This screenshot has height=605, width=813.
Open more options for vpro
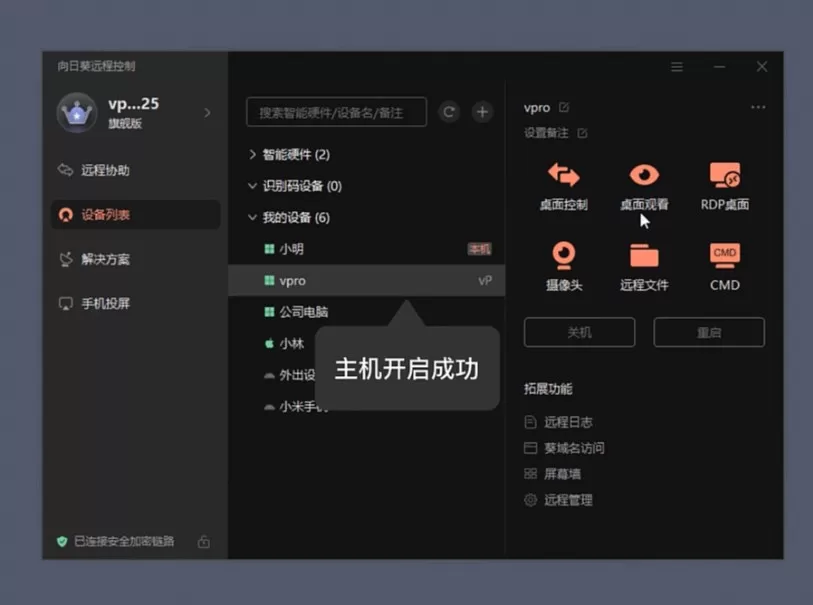757,107
